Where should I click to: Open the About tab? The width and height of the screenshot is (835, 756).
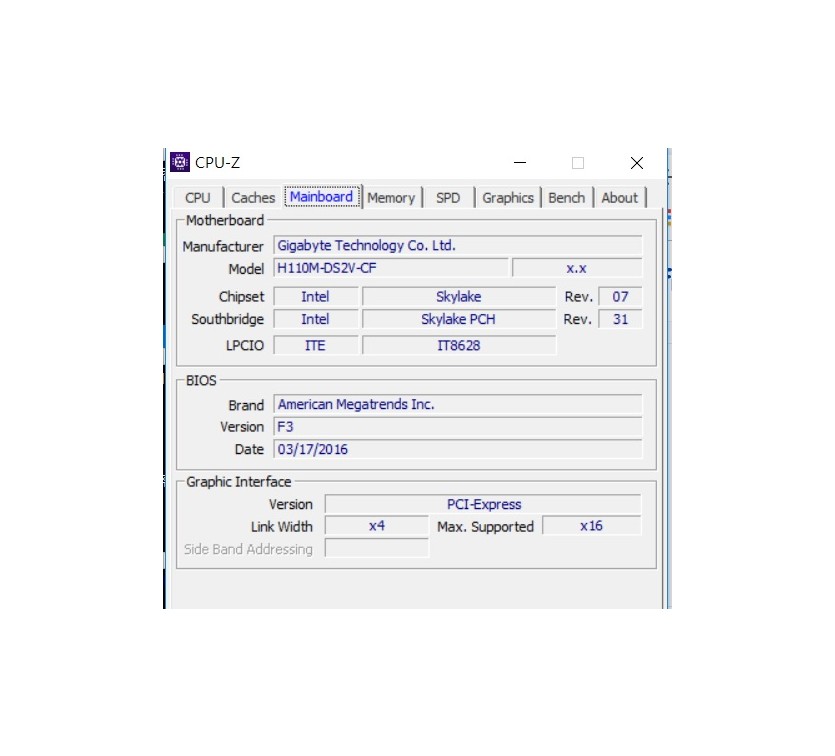click(619, 198)
